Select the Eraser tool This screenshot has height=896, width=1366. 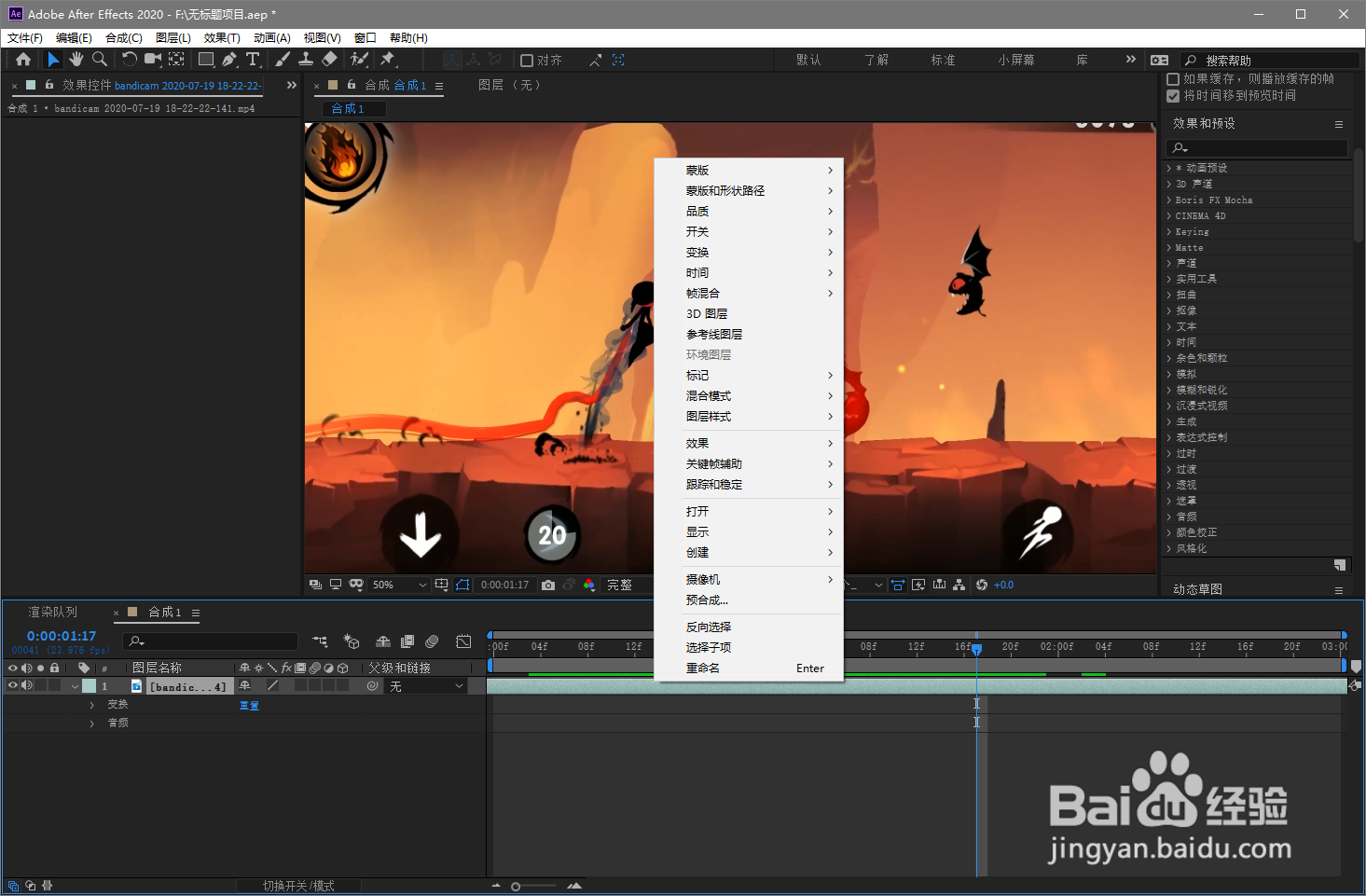pos(329,60)
